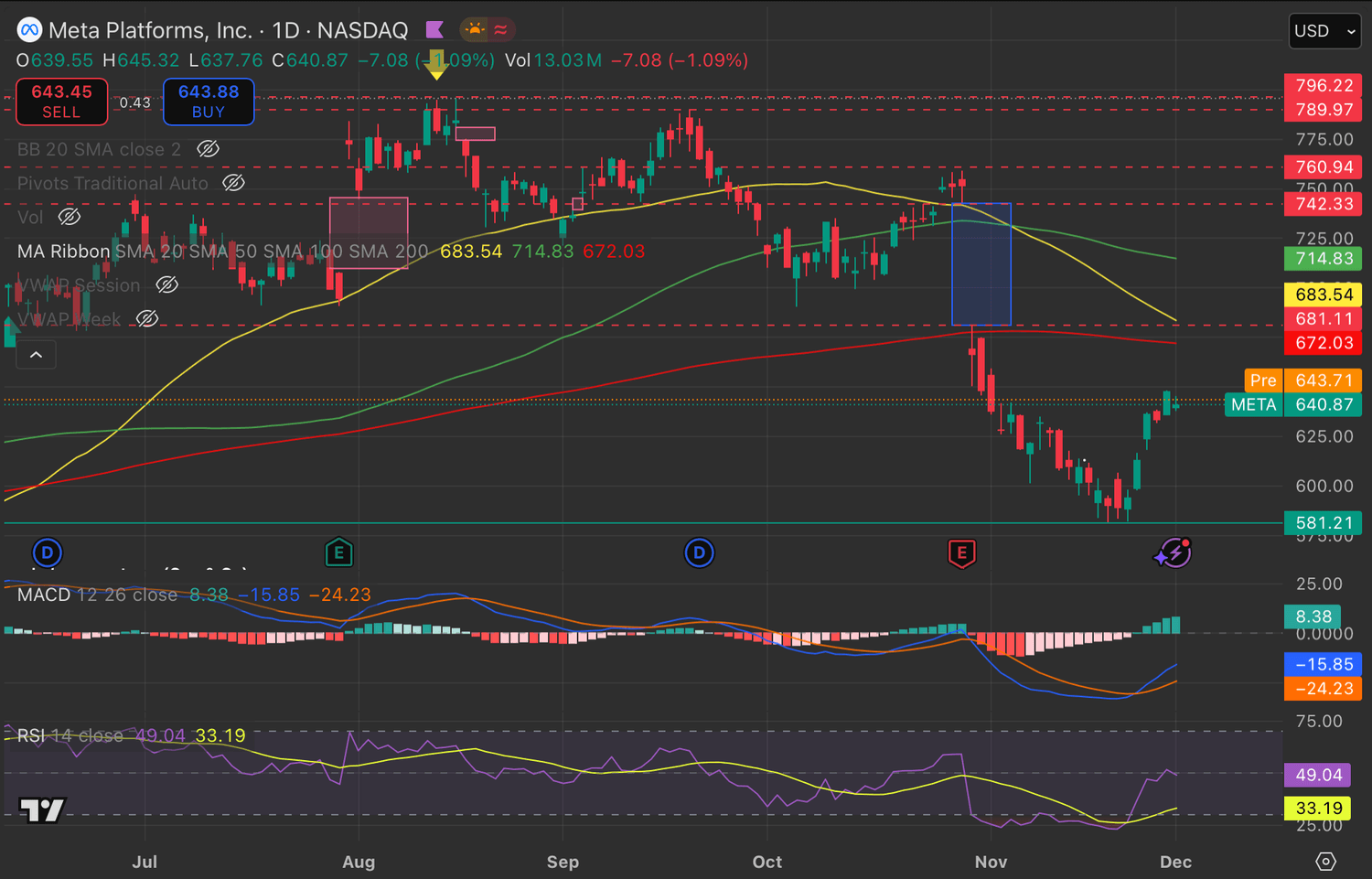Click the Meta Platforms, Inc. symbol title

coord(150,30)
